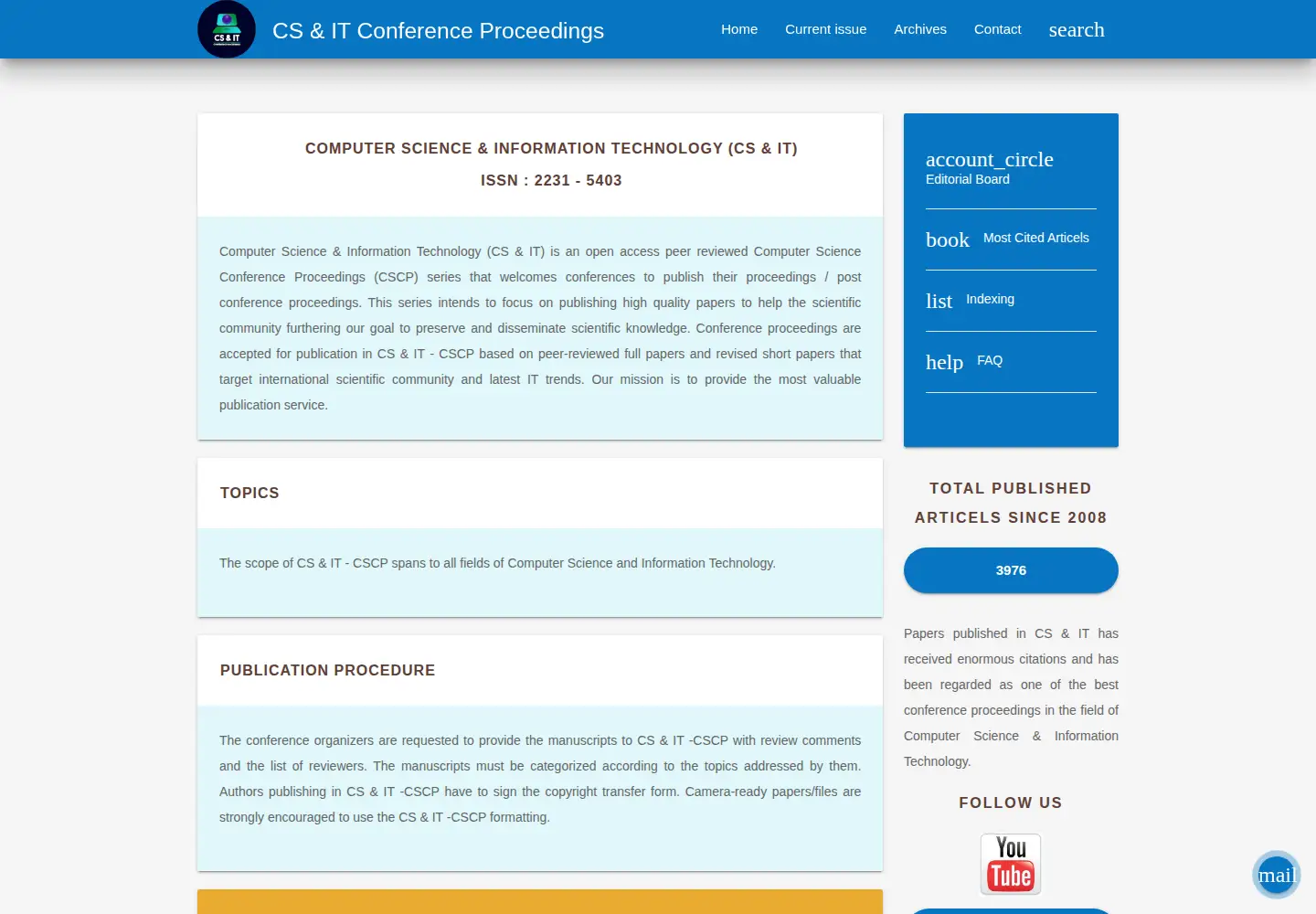Click the TOPICS section heading
1316x914 pixels.
coord(249,493)
